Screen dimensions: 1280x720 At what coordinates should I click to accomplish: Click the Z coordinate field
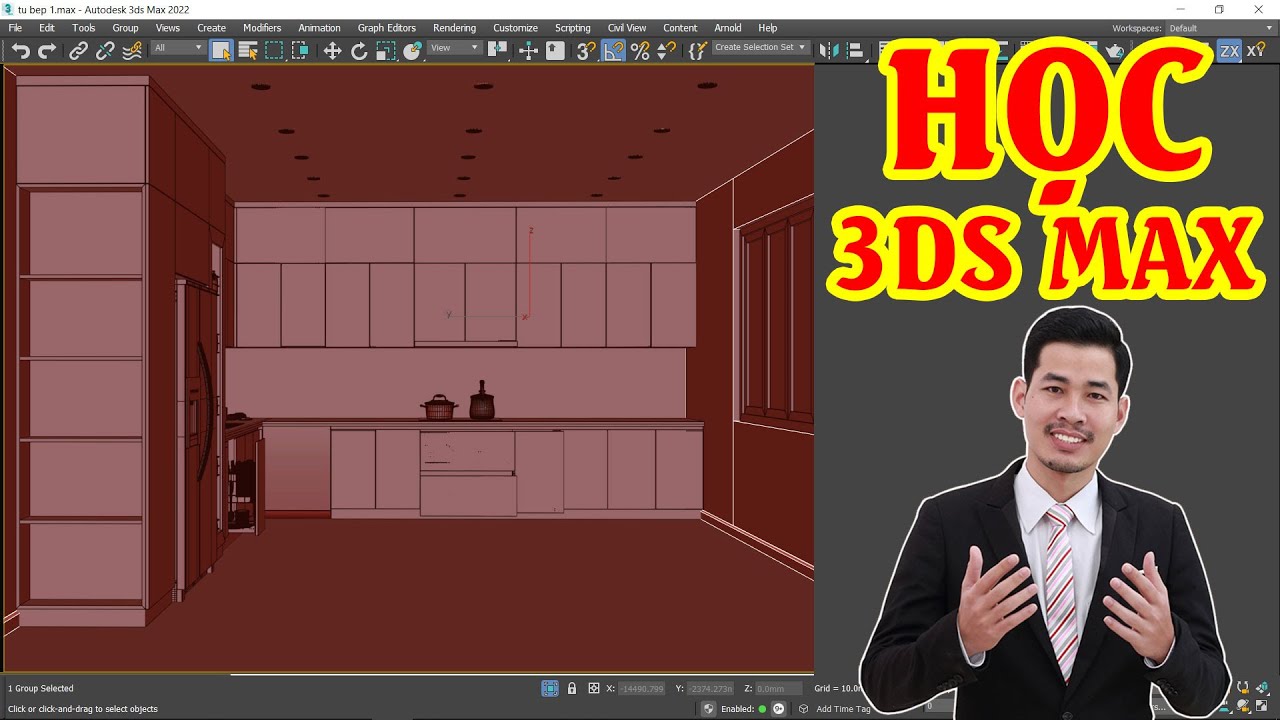(x=778, y=688)
